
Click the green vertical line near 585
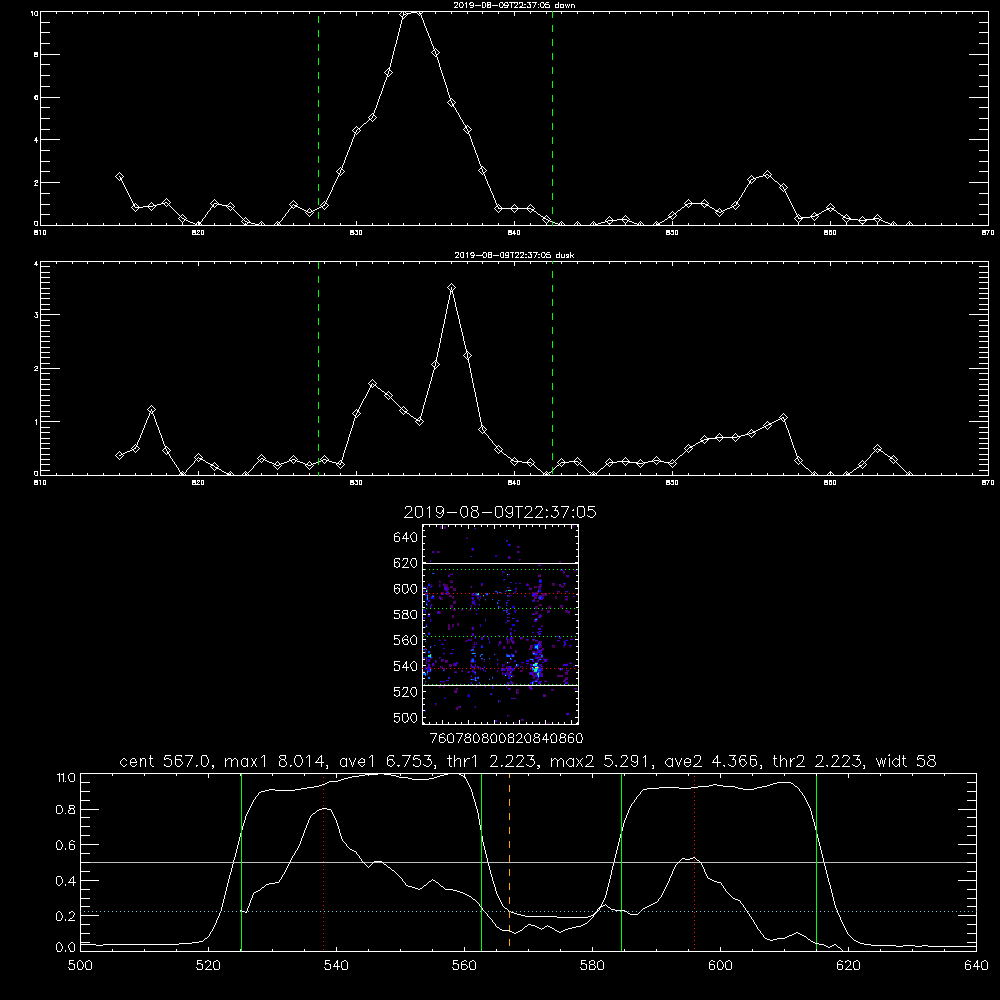(621, 861)
